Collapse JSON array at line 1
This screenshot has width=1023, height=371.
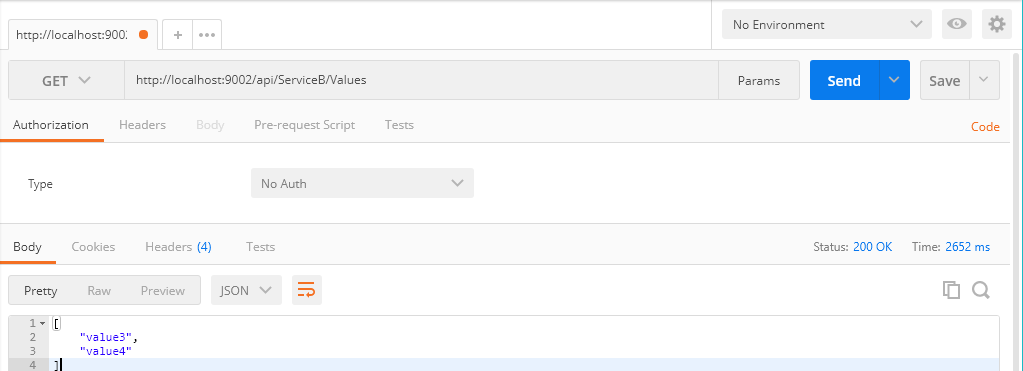click(42, 323)
